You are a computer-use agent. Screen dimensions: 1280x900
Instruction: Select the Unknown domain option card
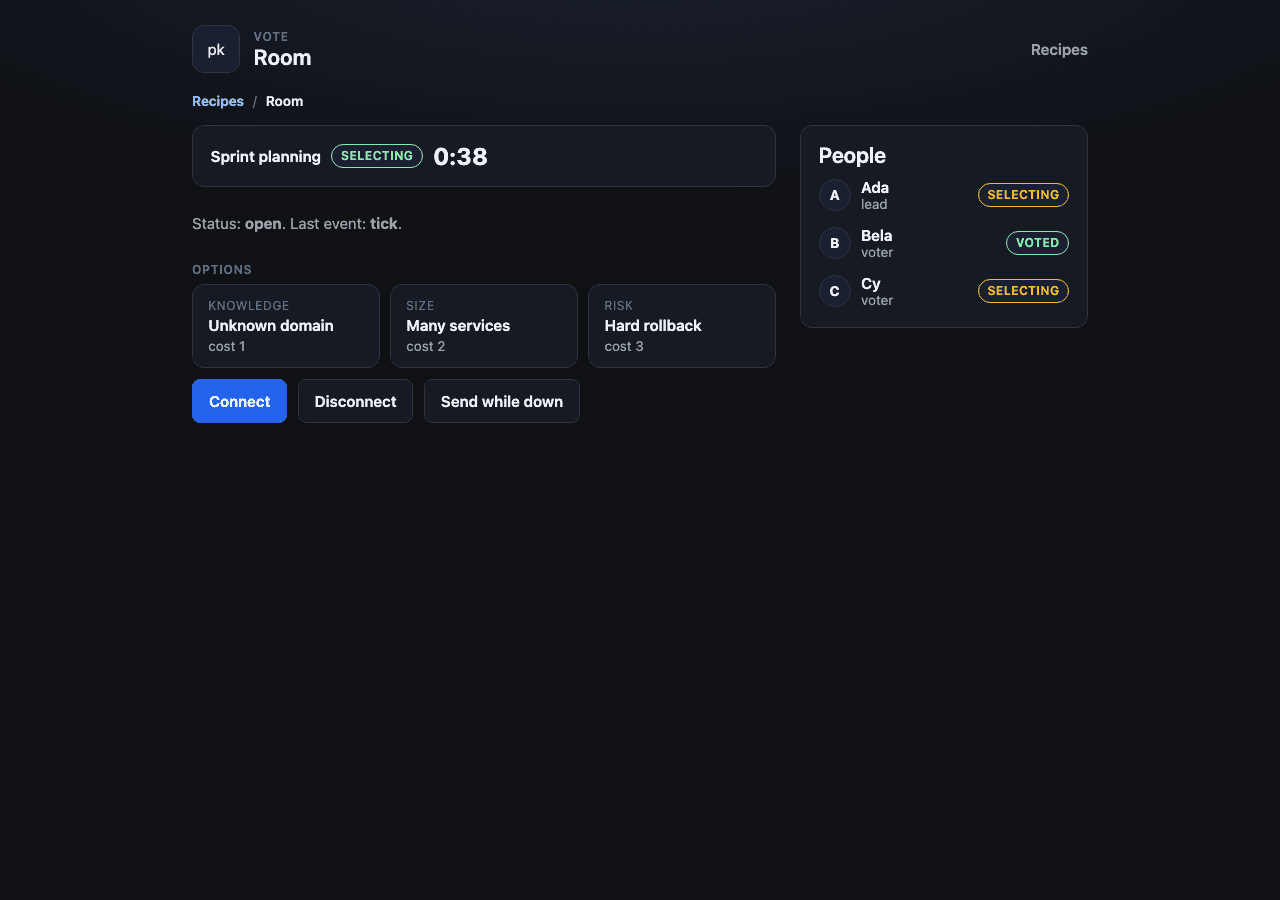pyautogui.click(x=286, y=326)
